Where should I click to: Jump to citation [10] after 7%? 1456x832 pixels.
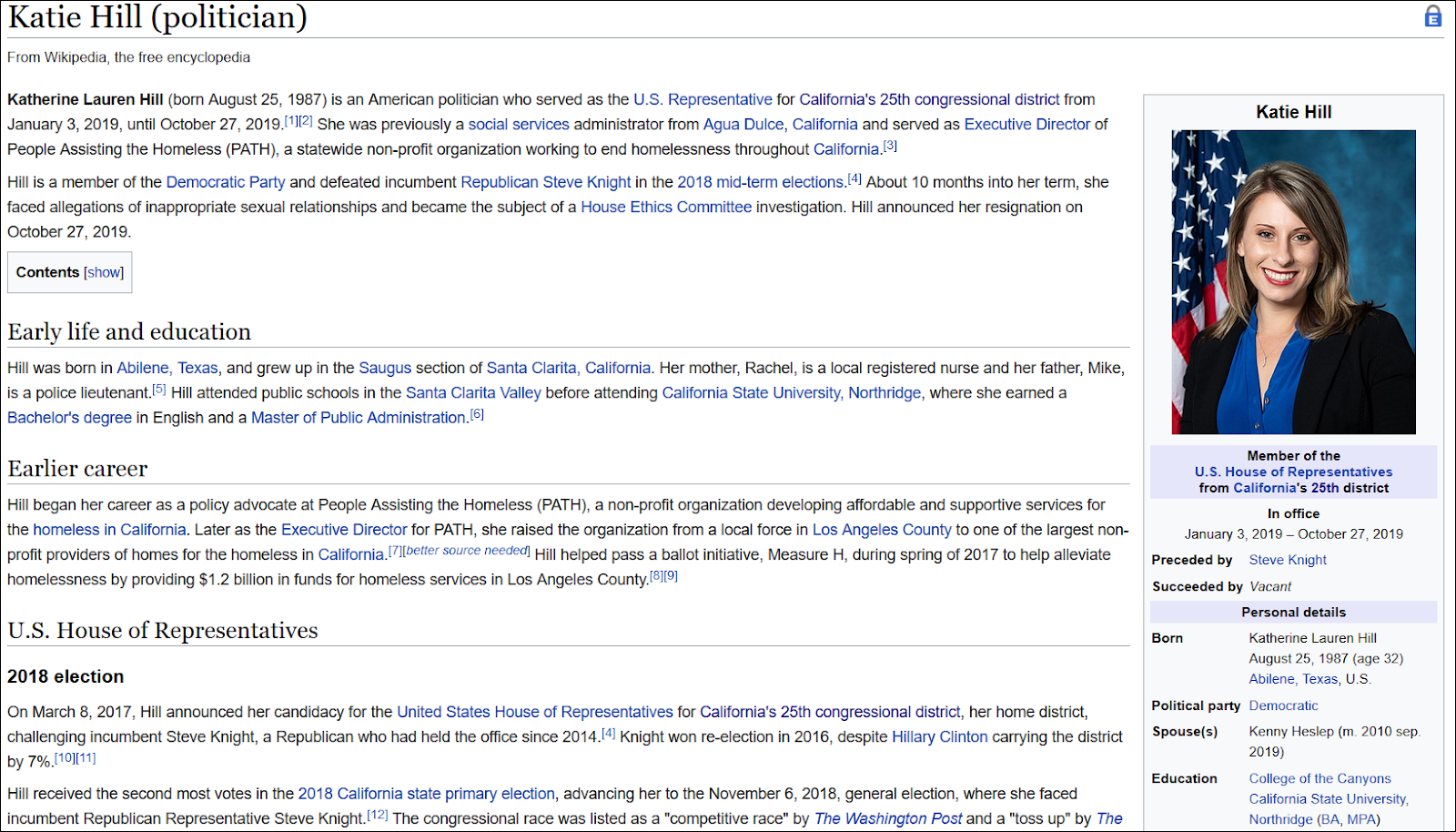[x=65, y=757]
